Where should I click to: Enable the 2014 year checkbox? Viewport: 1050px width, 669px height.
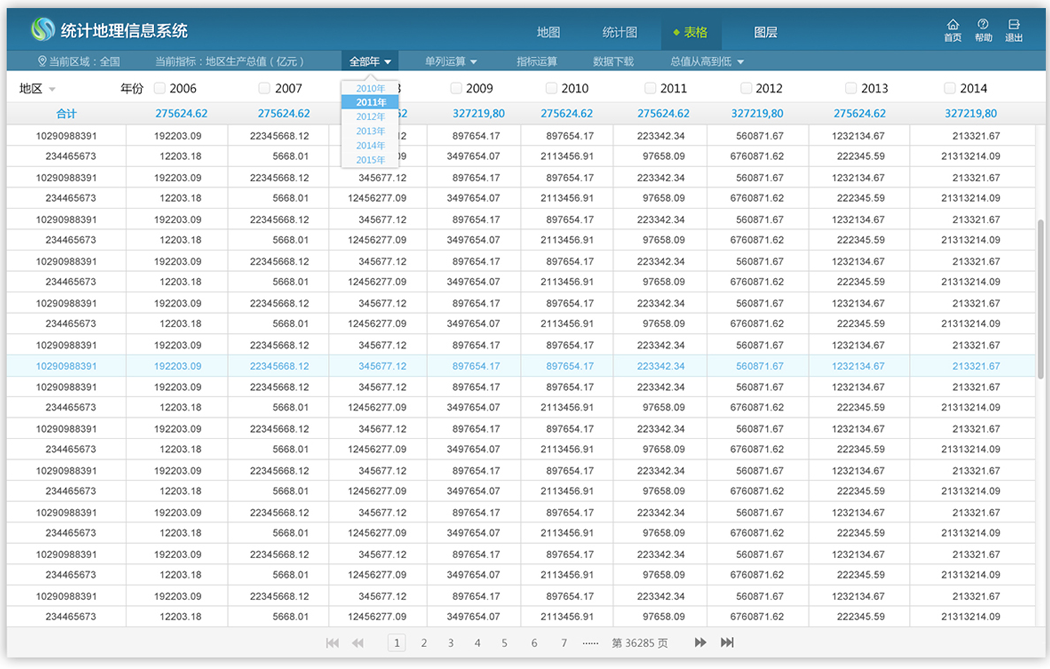click(949, 89)
